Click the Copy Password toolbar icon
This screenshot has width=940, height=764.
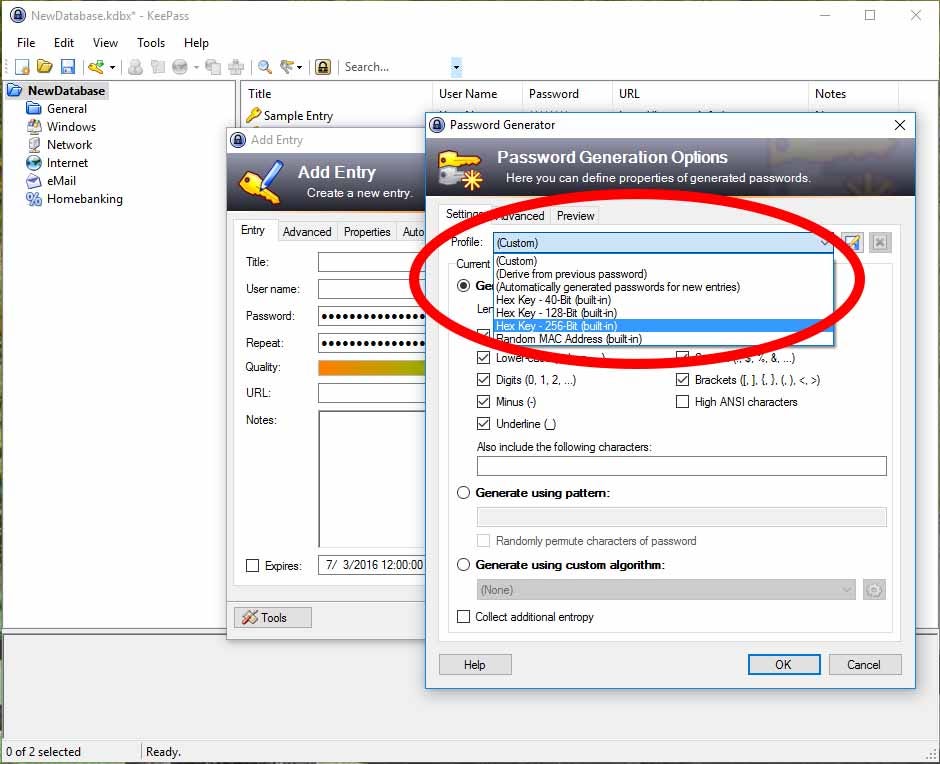158,67
